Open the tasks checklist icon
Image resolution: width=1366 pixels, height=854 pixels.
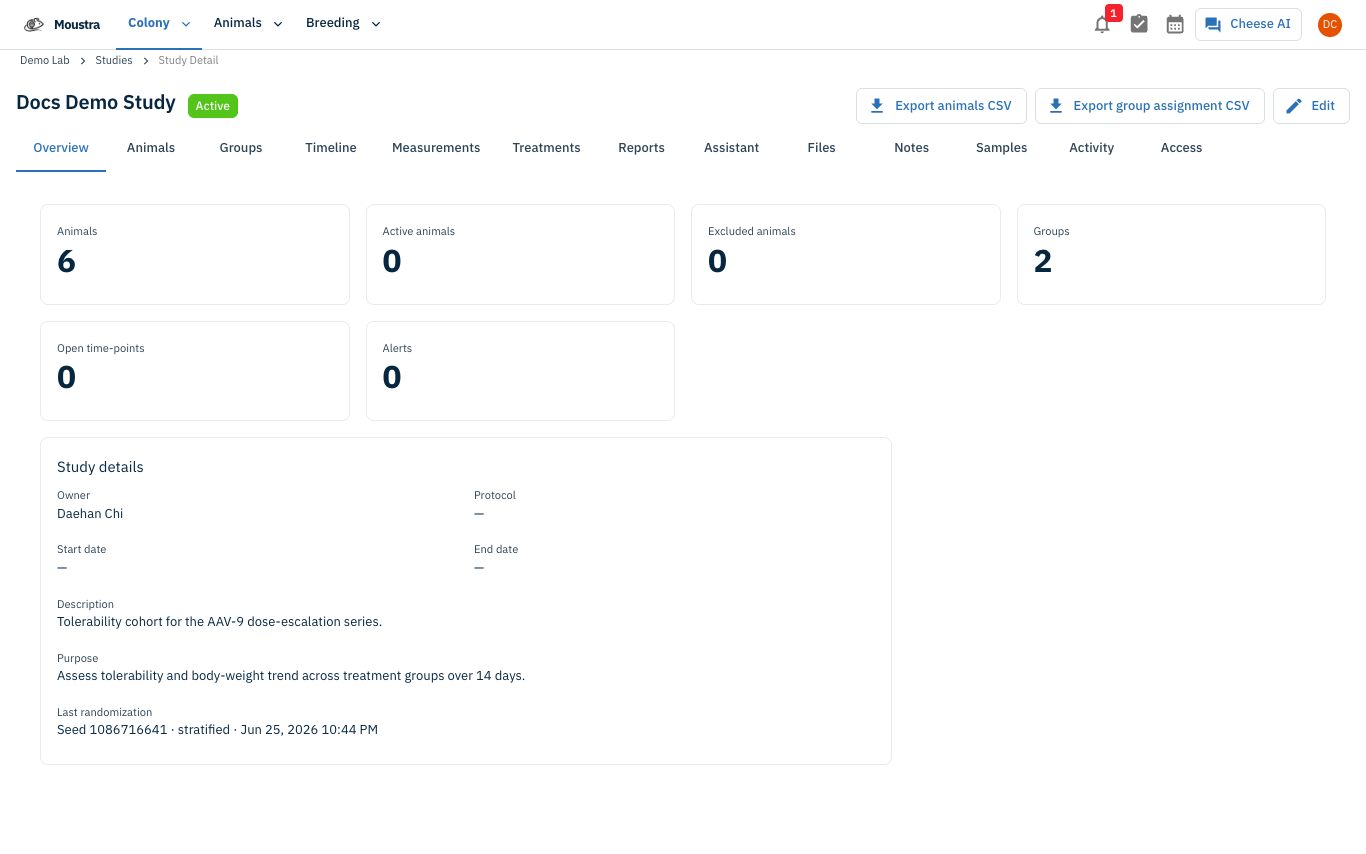(x=1139, y=24)
